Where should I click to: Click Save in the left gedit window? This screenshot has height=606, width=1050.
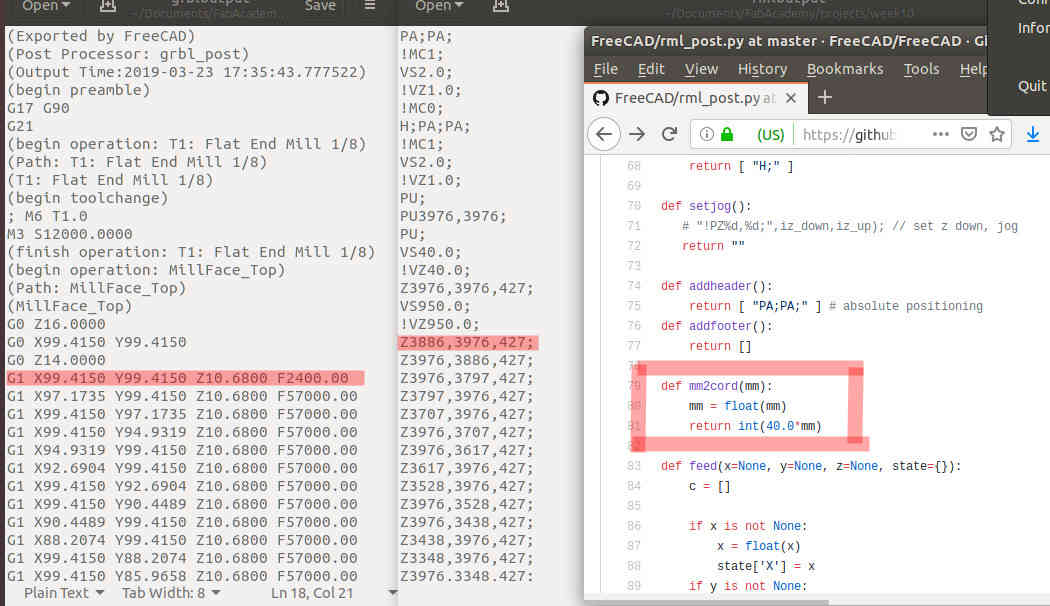(320, 6)
